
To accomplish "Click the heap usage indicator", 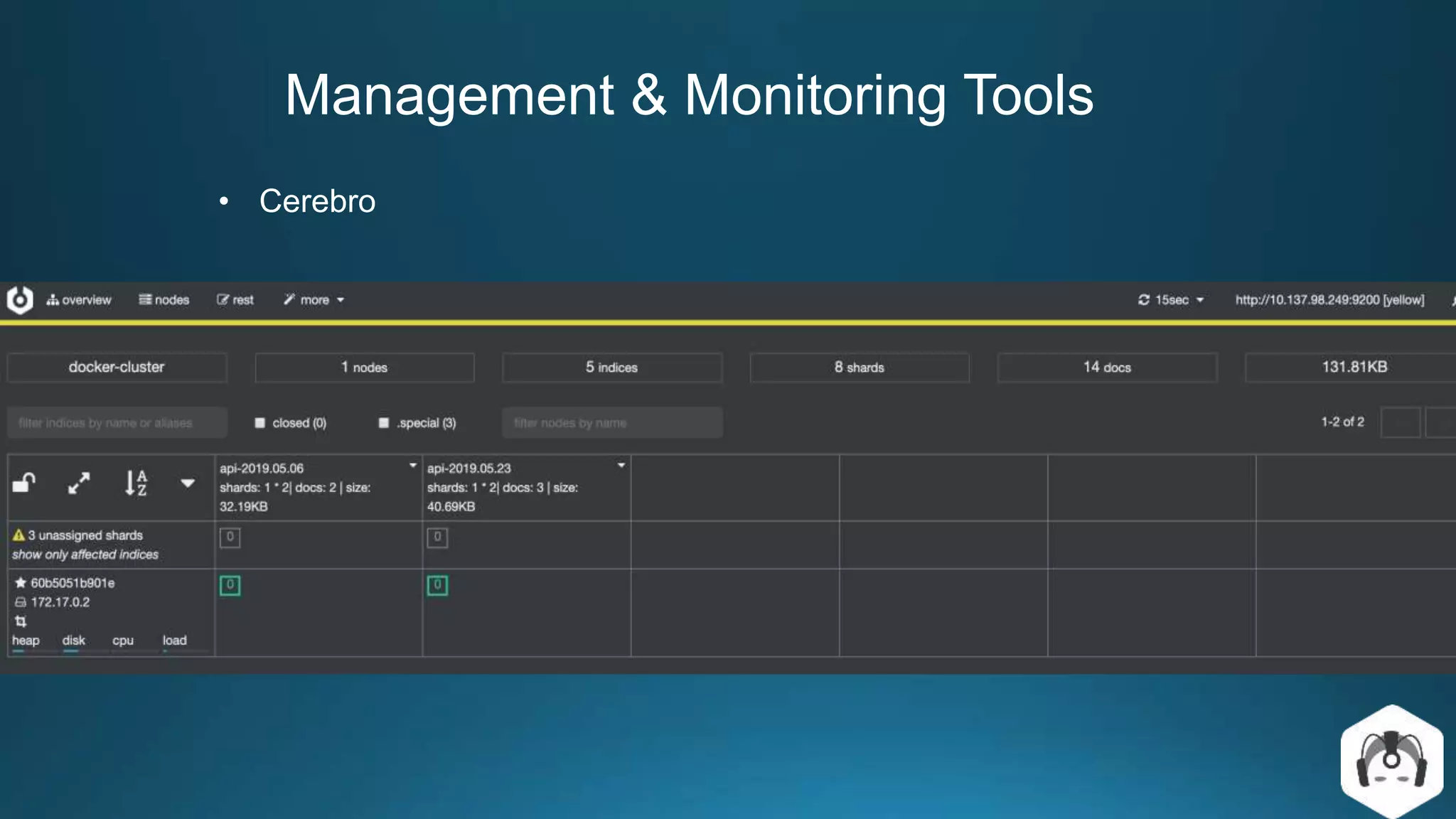I will pyautogui.click(x=26, y=641).
